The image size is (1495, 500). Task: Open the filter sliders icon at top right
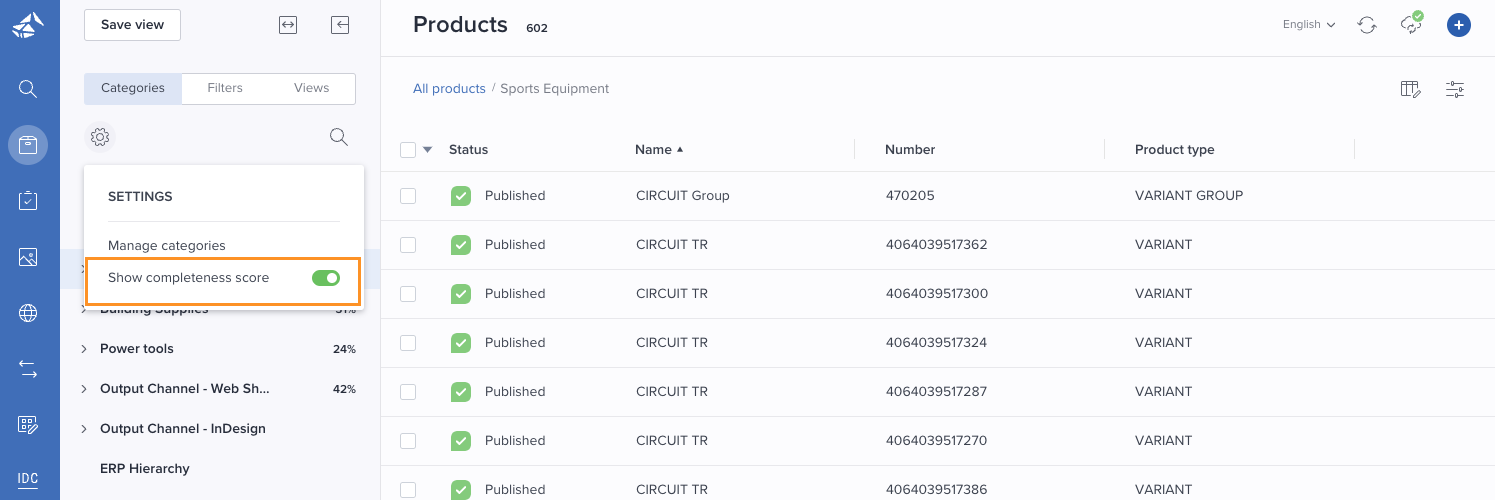1455,89
